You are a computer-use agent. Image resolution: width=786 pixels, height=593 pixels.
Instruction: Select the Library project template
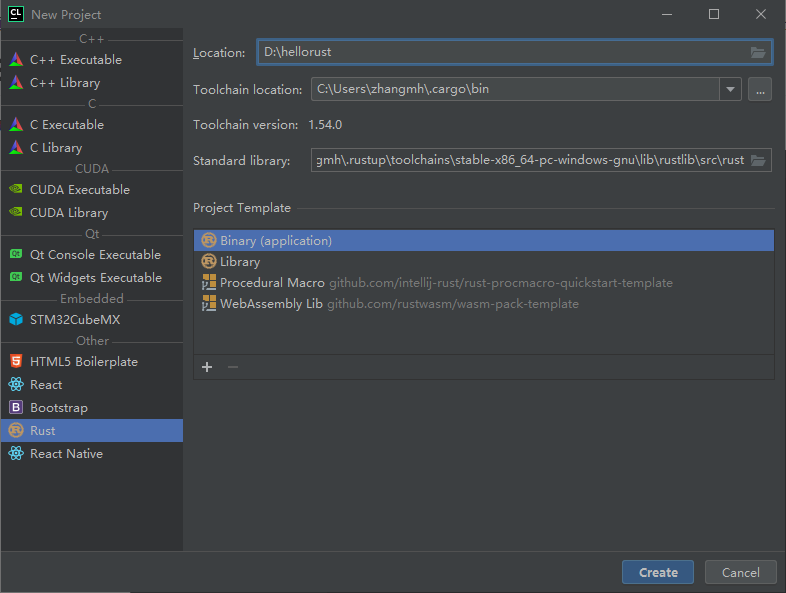coord(484,262)
